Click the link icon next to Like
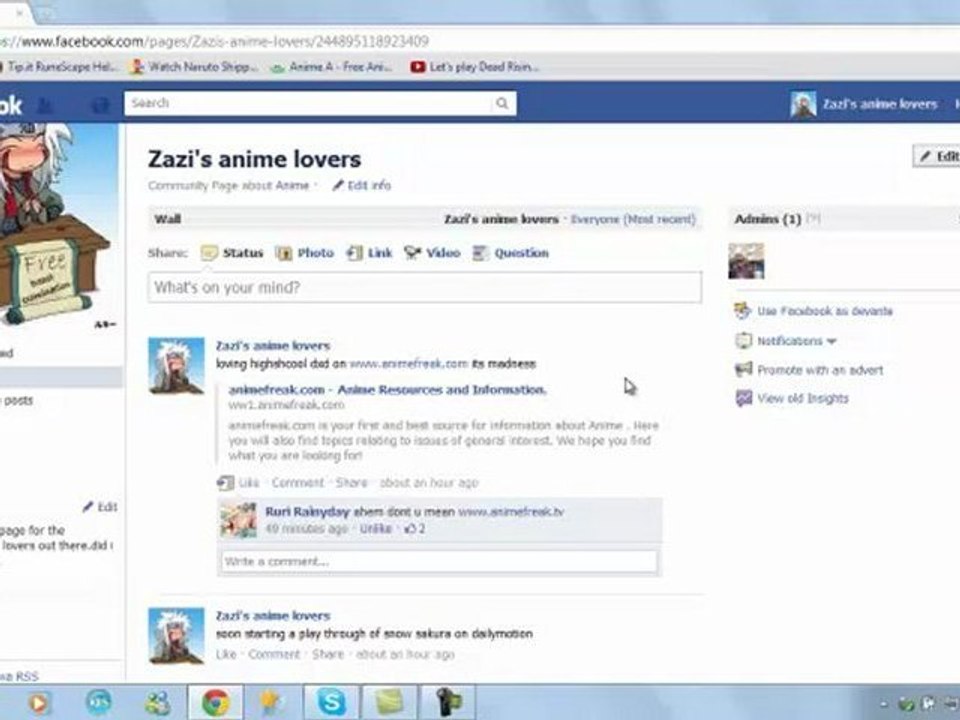This screenshot has width=960, height=720. click(225, 482)
